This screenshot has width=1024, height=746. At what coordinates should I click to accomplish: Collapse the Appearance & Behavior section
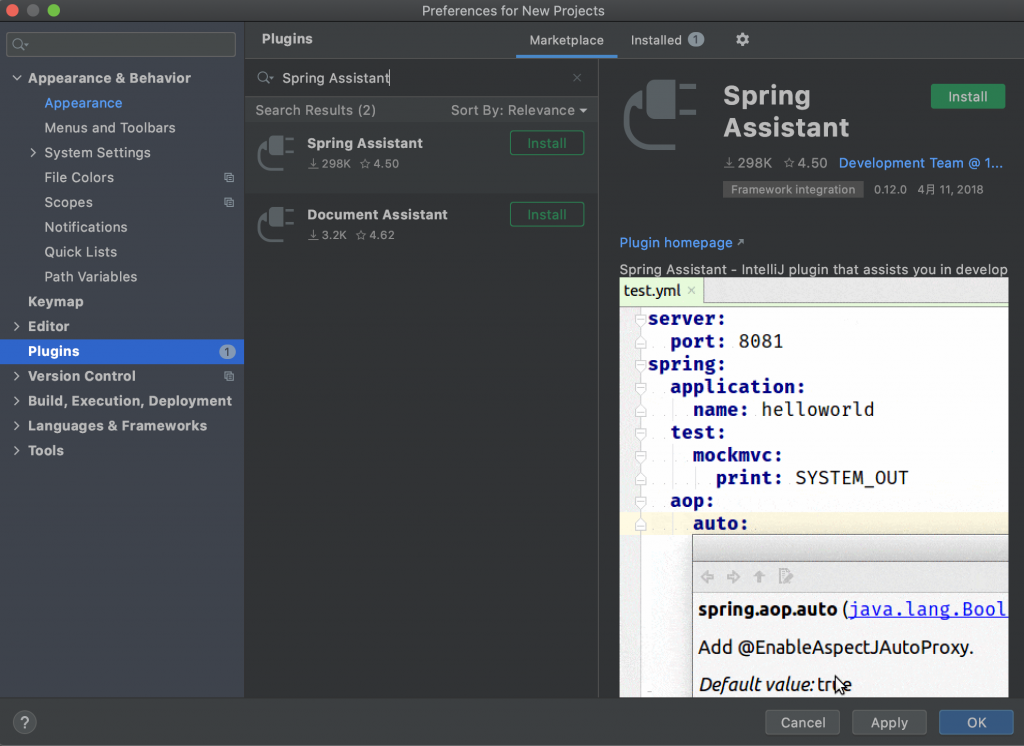coord(17,78)
